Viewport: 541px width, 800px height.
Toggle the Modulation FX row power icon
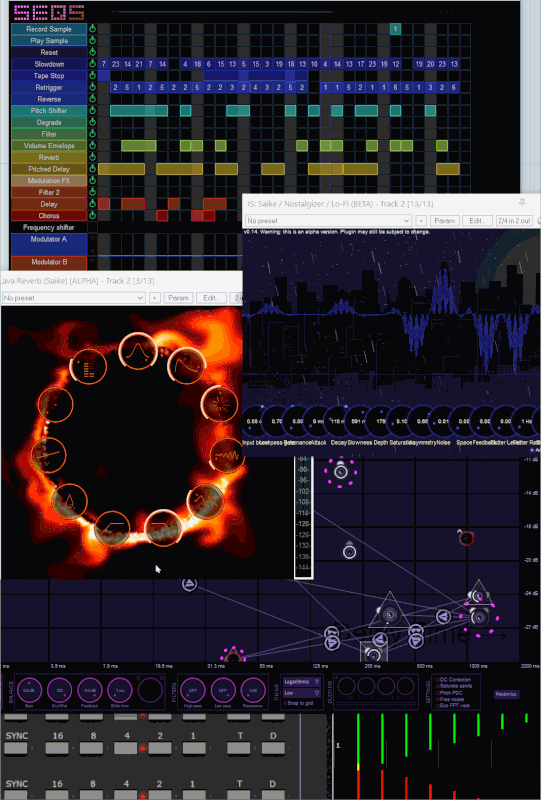click(x=92, y=180)
